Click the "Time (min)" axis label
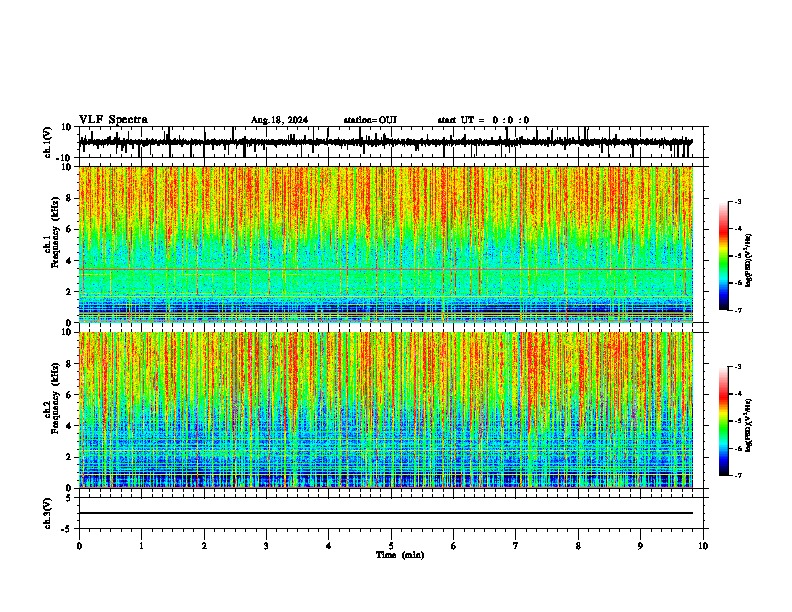 (400, 555)
